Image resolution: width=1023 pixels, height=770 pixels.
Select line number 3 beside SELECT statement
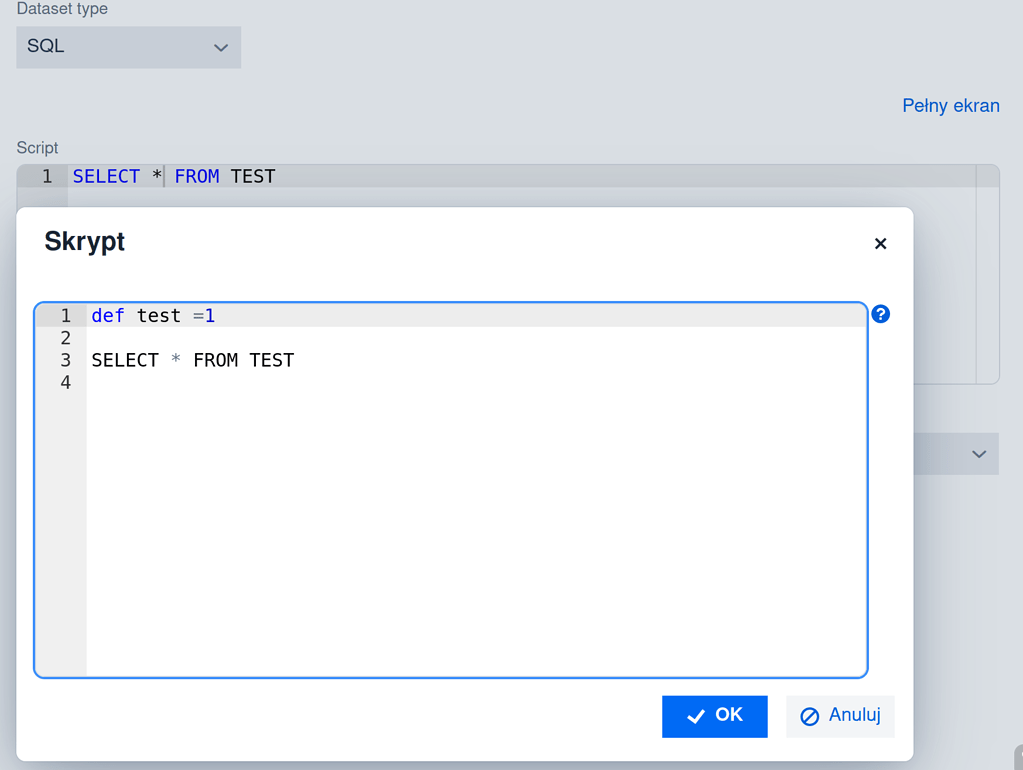64,360
